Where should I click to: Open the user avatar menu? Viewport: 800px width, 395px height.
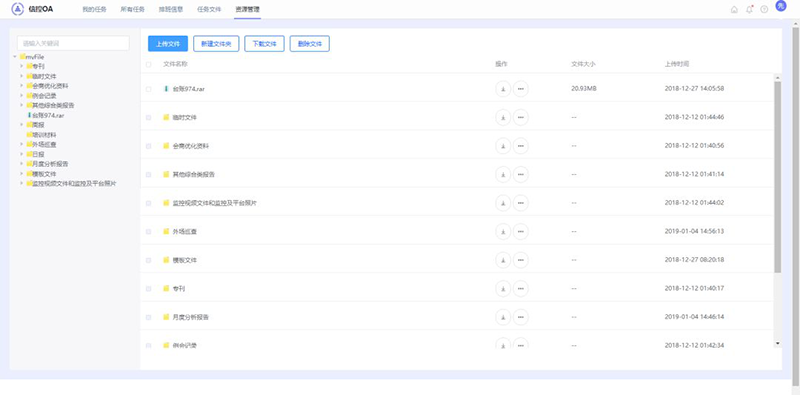tap(781, 6)
